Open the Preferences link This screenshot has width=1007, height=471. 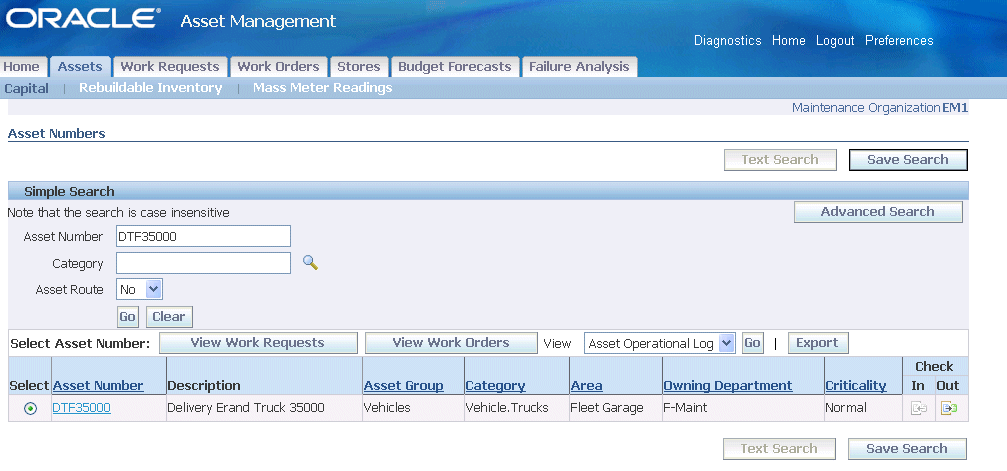tap(899, 40)
